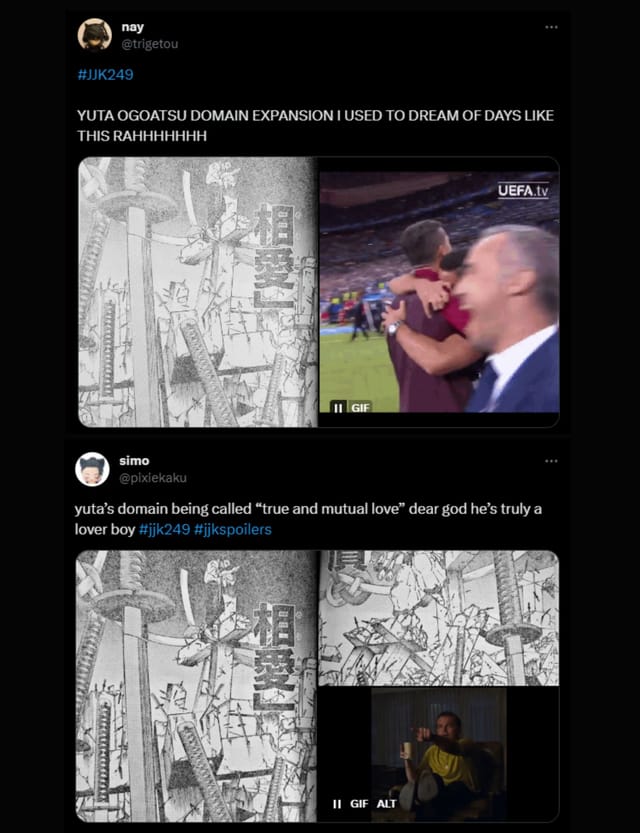
Task: Open nay's profile avatar
Action: (x=95, y=35)
